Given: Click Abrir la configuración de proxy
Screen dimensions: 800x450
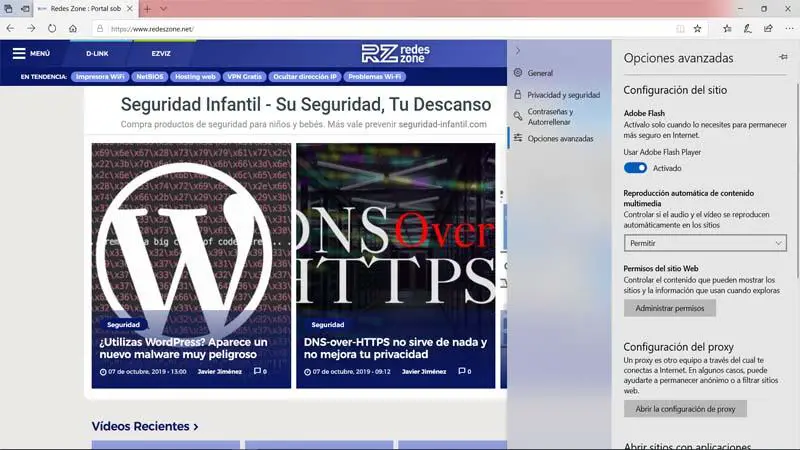Looking at the screenshot, I should click(x=685, y=409).
